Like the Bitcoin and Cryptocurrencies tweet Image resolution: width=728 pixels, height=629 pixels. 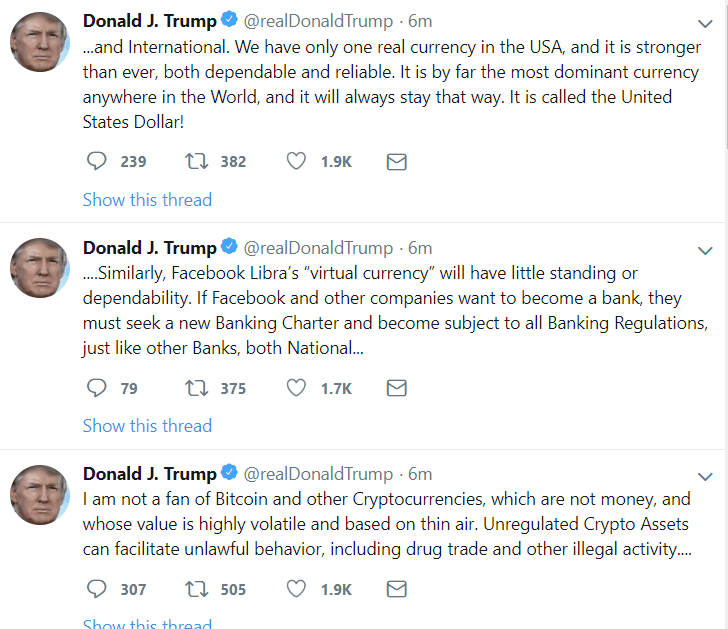click(296, 589)
